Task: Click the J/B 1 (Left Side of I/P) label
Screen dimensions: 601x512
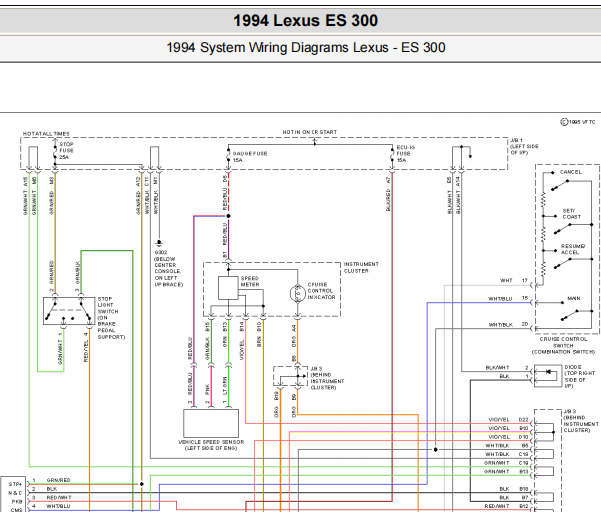Action: tap(524, 146)
